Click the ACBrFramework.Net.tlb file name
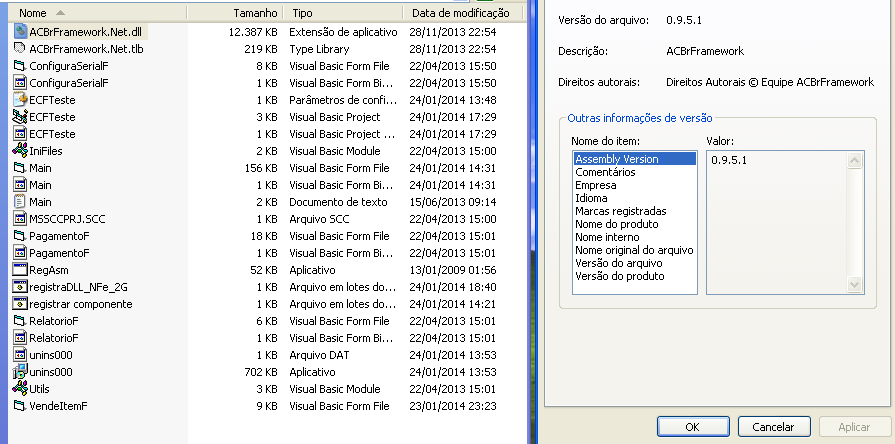 click(86, 49)
